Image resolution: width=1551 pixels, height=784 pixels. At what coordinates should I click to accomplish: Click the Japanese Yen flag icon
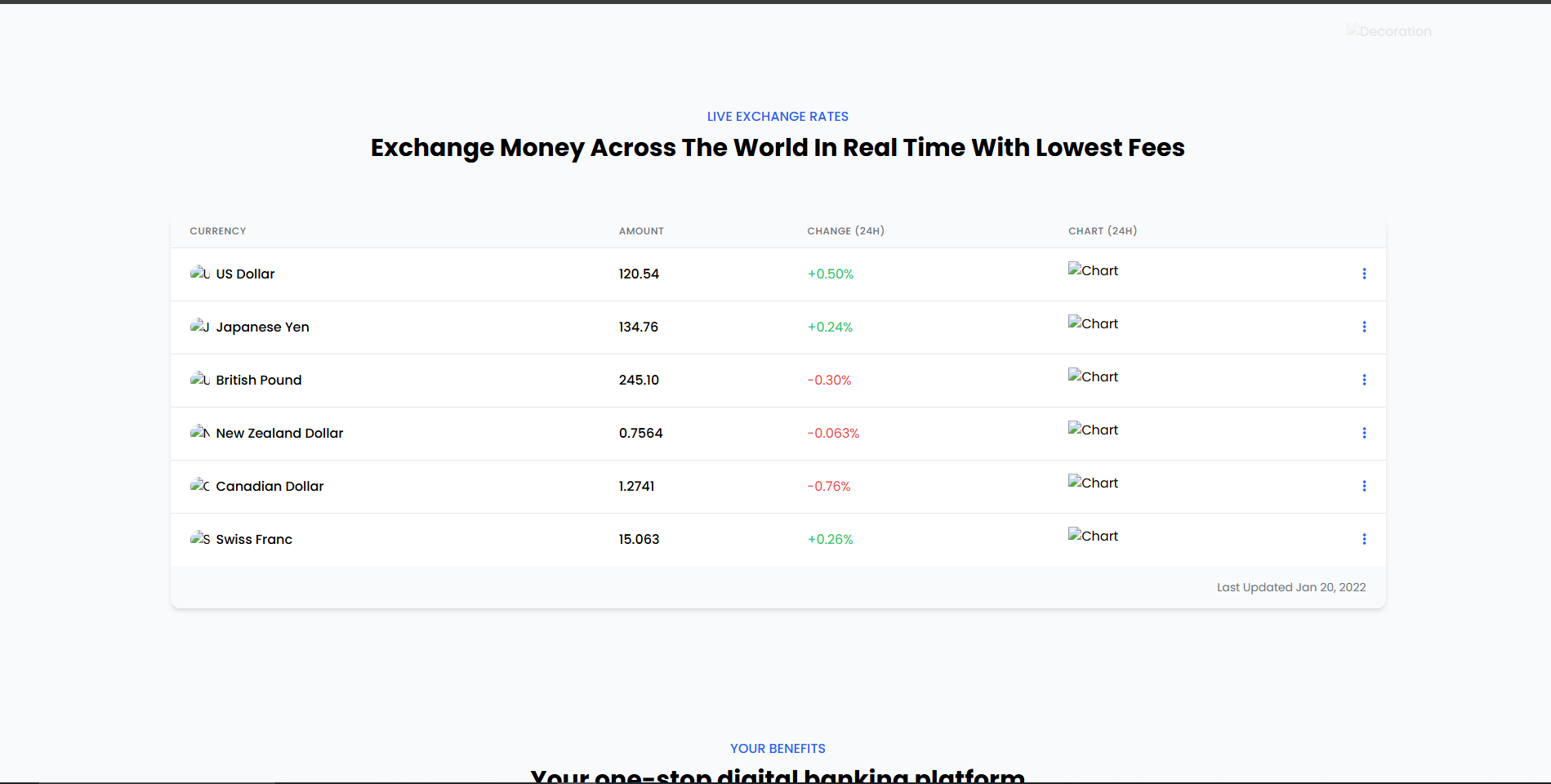pos(200,326)
